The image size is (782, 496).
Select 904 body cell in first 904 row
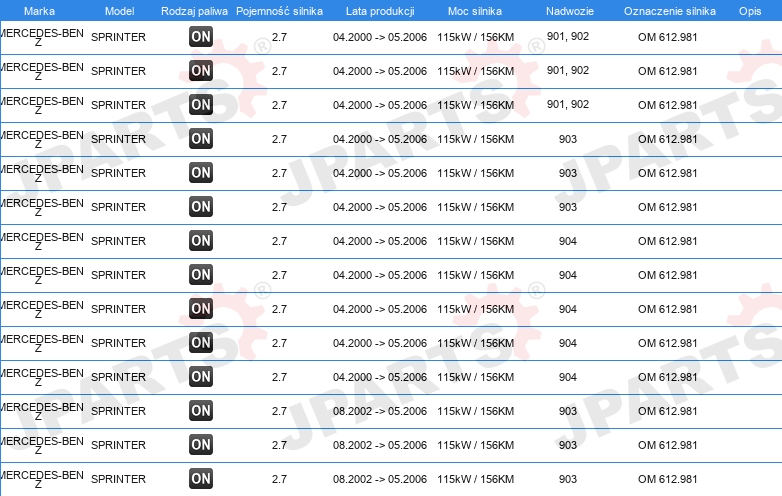point(568,241)
